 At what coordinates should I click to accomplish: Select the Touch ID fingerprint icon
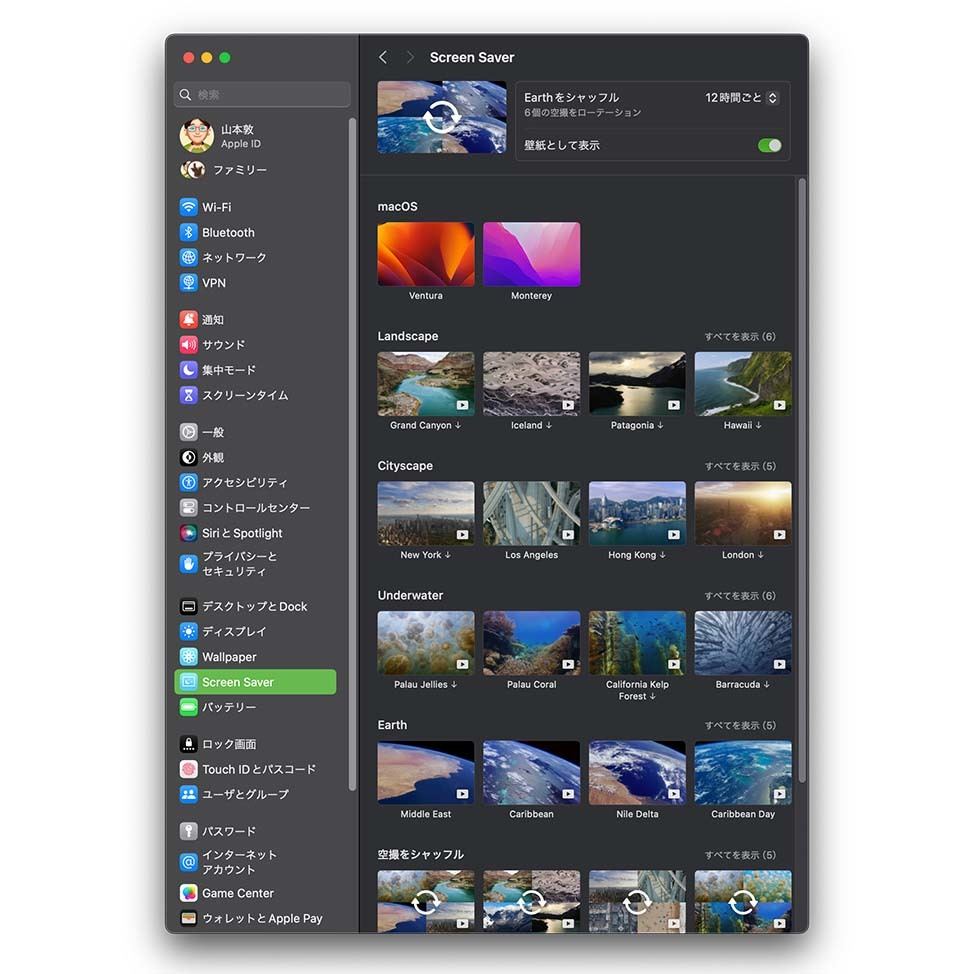tap(188, 769)
